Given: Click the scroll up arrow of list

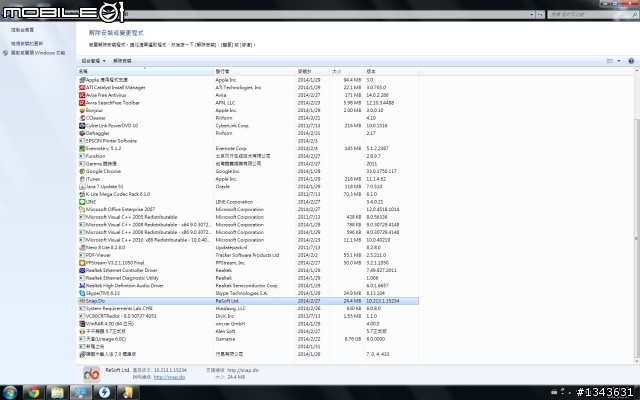Looking at the screenshot, I should tap(636, 71).
